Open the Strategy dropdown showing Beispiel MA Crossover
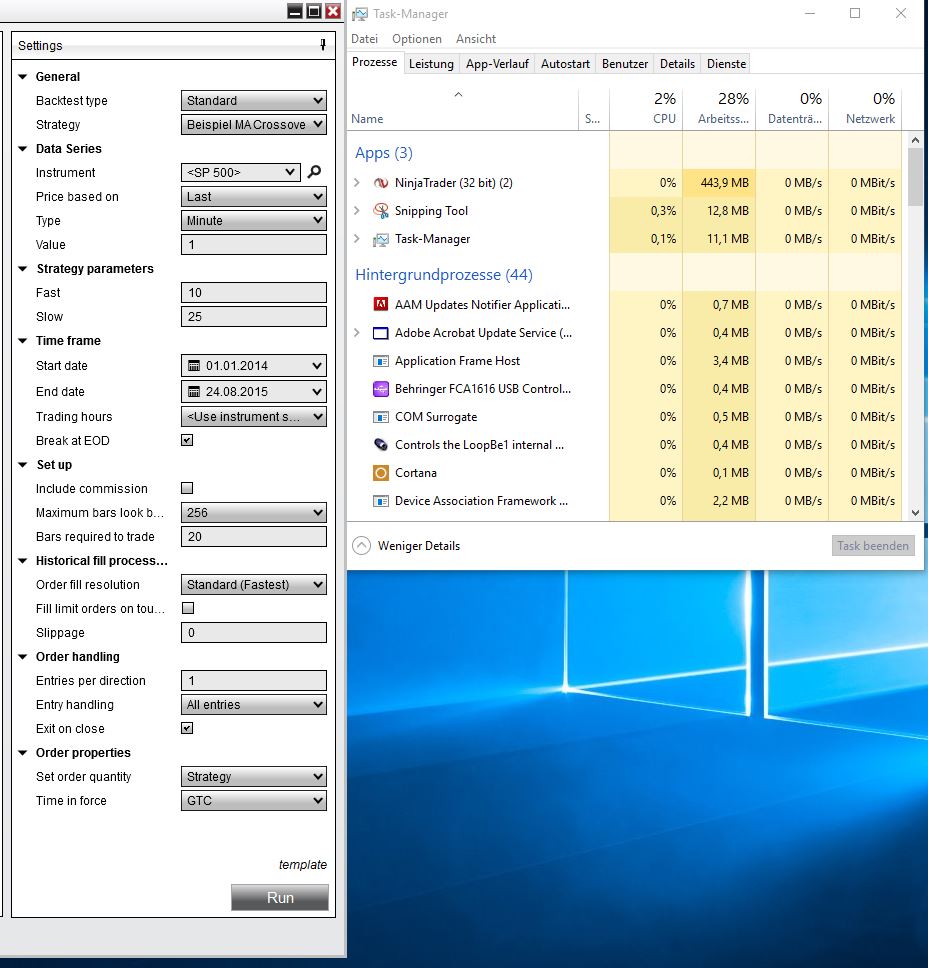 (254, 125)
